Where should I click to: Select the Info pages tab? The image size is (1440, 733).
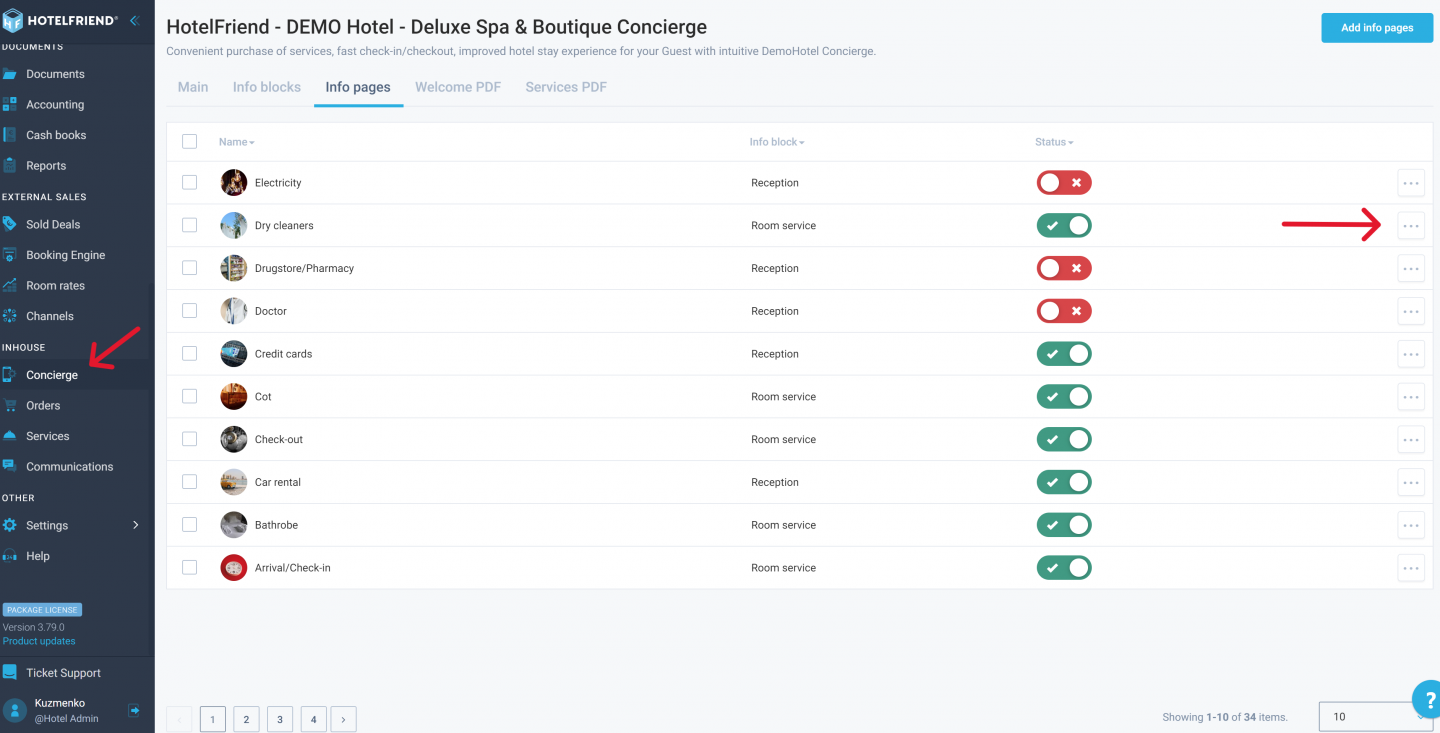[x=358, y=87]
